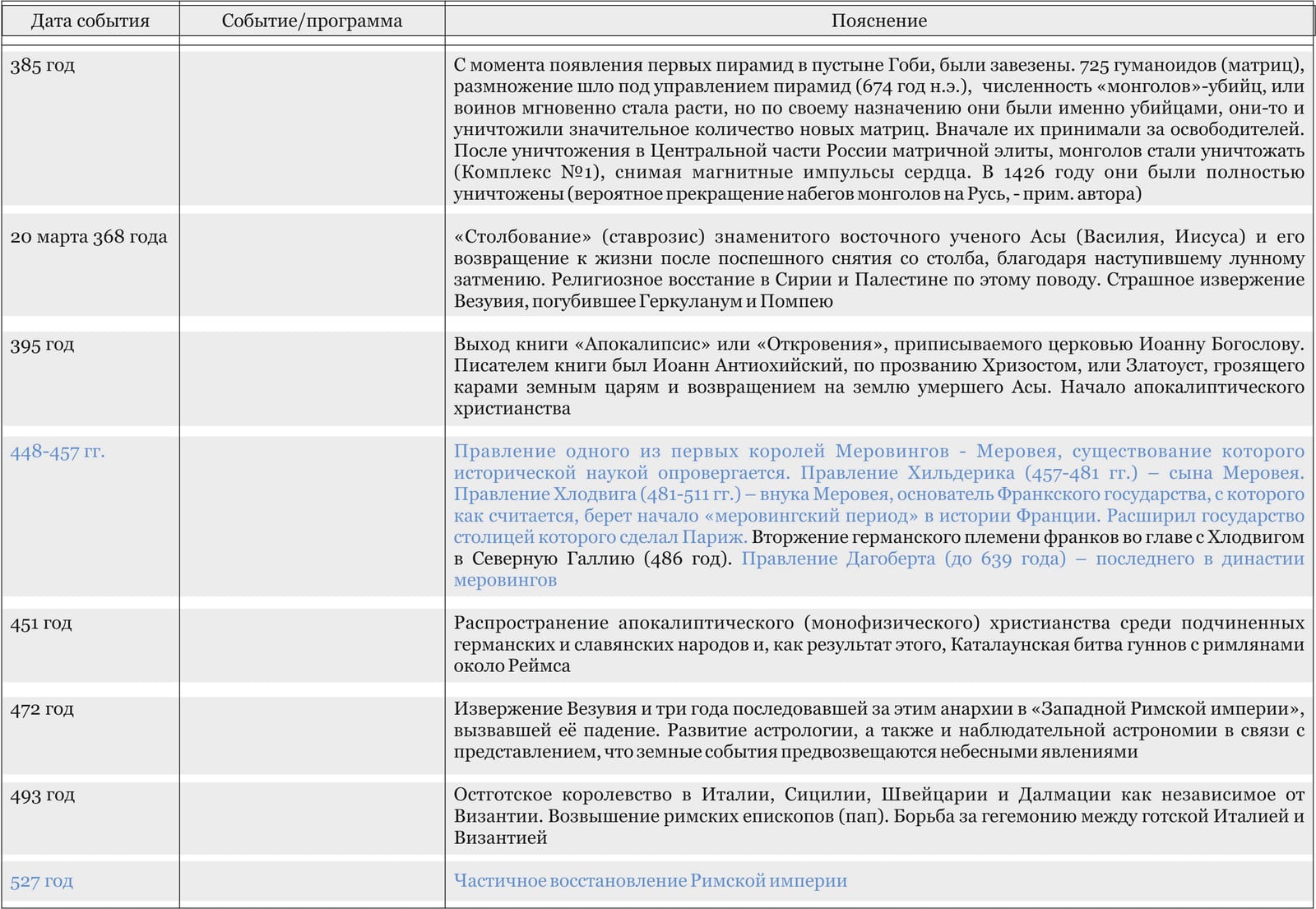This screenshot has width=1316, height=909.
Task: Select the "385 год" date cell
Action: (43, 66)
